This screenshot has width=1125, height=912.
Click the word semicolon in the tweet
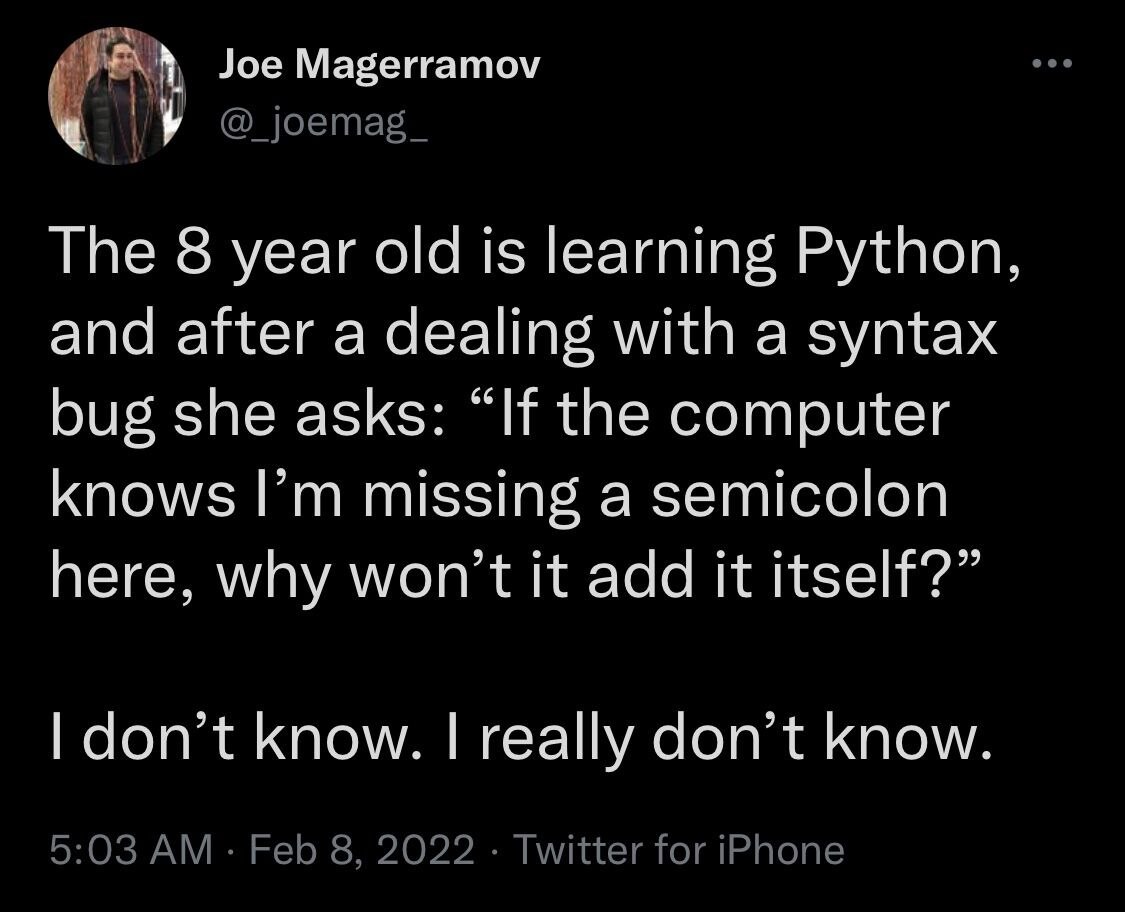[x=797, y=496]
